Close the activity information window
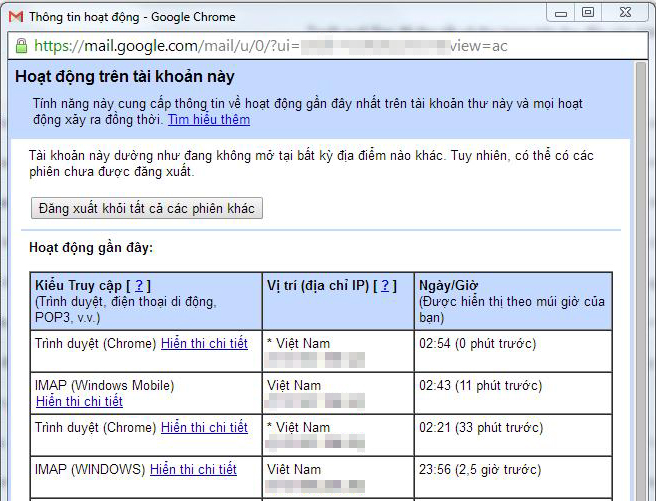This screenshot has height=501, width=656. (623, 13)
